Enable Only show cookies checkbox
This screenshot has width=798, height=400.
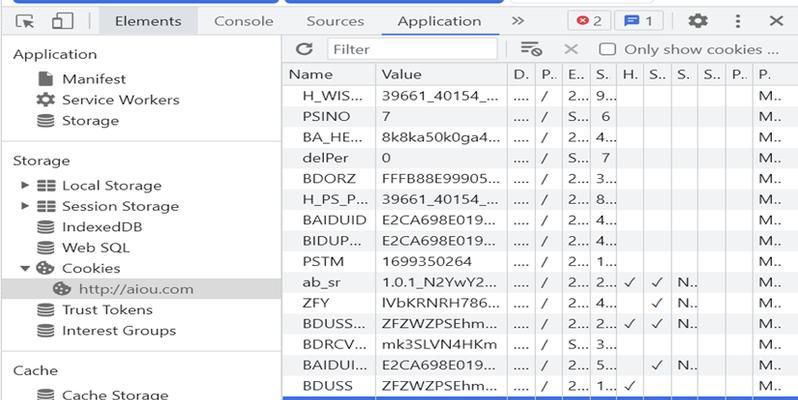[607, 49]
